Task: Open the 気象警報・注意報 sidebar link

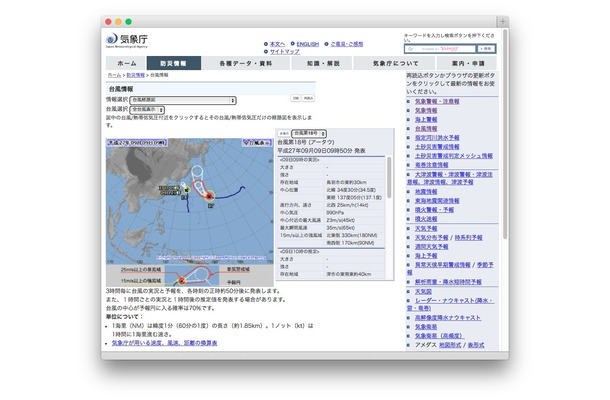Action: coord(437,101)
